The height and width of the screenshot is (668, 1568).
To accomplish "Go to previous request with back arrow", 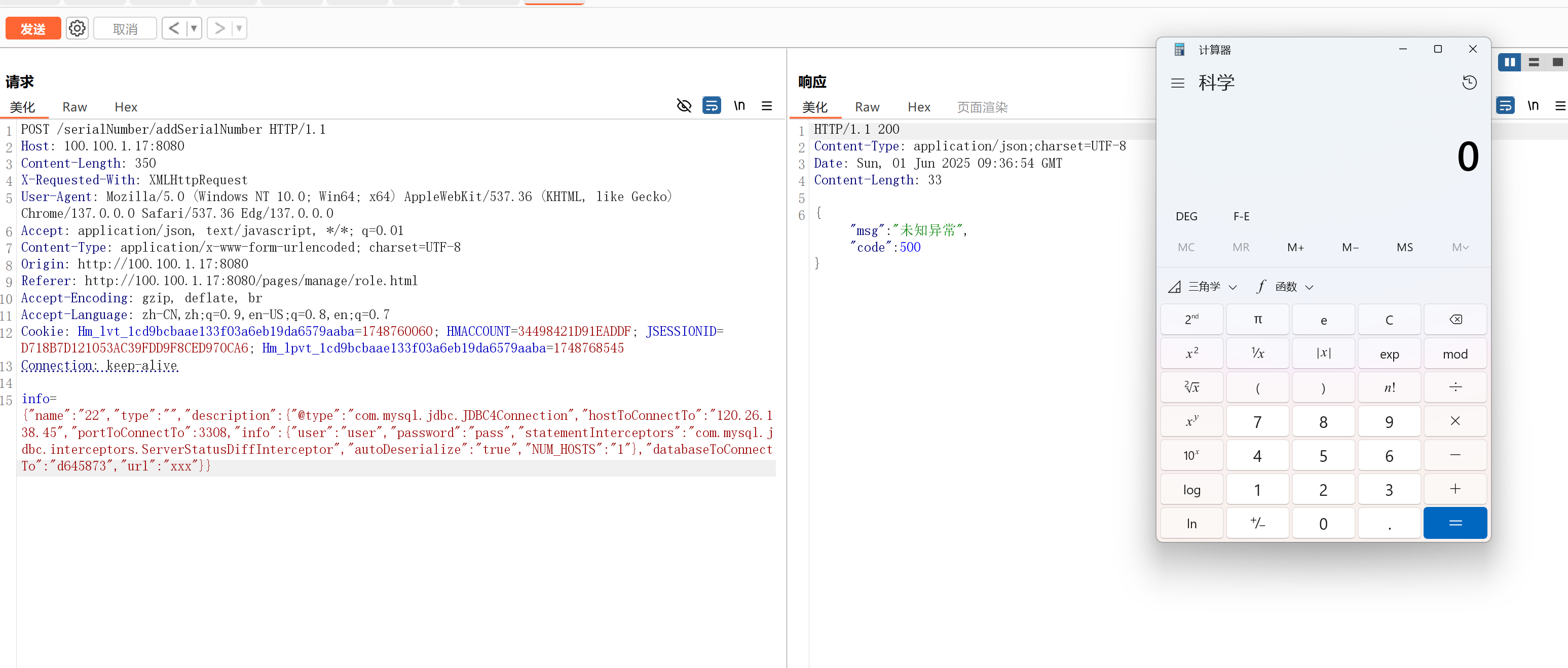I will point(174,28).
